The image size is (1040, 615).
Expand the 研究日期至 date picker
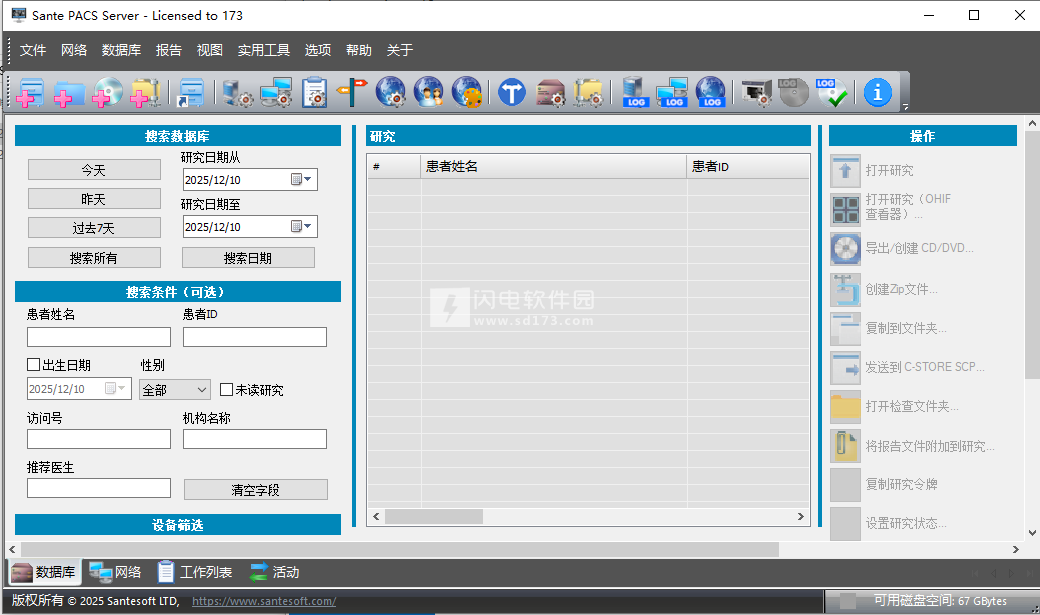tap(308, 227)
